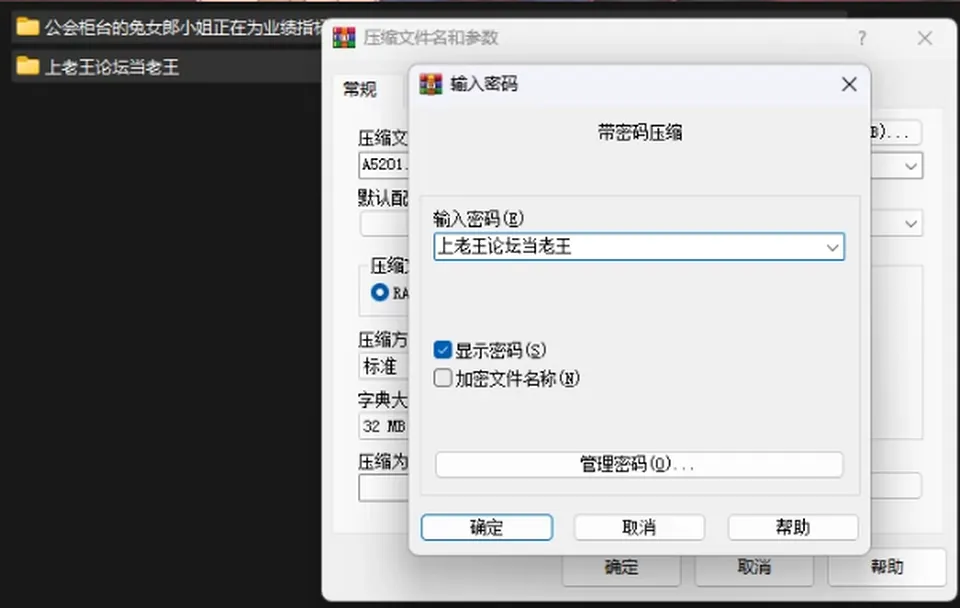
Task: Enable the 加密文件名称 checkbox
Action: click(x=443, y=378)
